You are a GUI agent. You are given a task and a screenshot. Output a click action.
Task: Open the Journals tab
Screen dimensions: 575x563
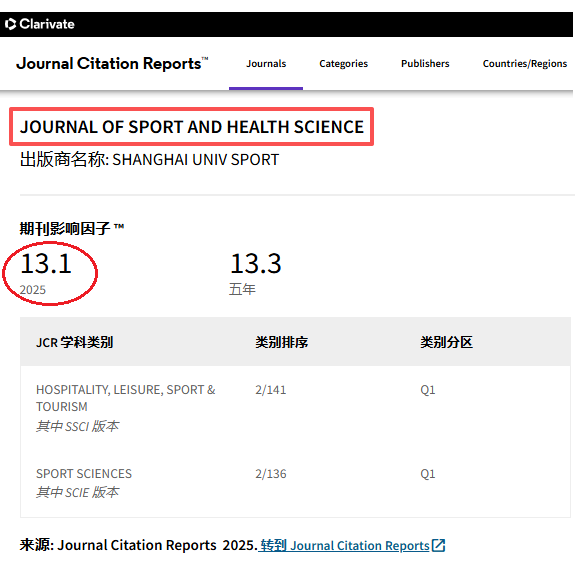(266, 64)
